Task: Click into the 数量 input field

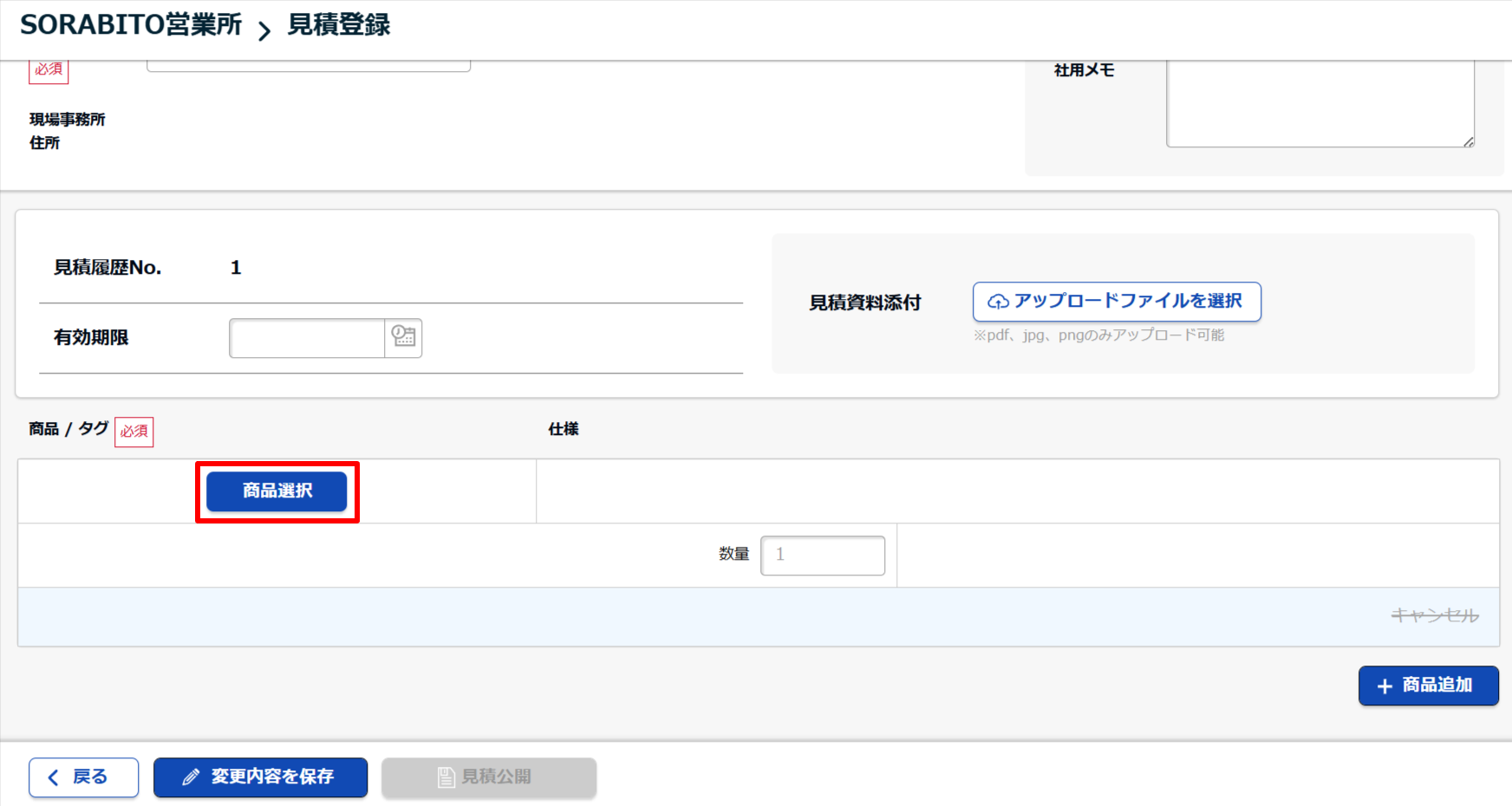Action: pos(822,556)
